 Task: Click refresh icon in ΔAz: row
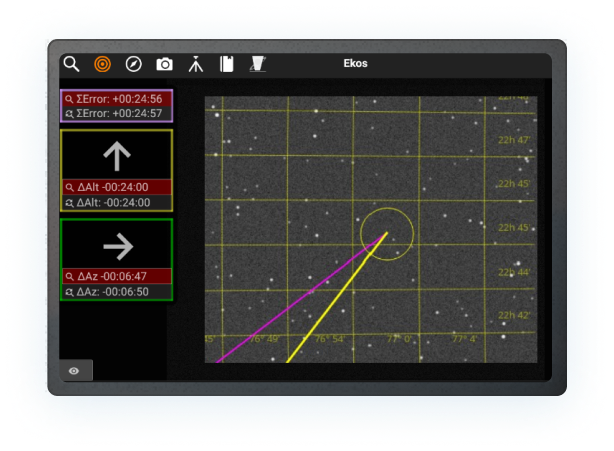(69, 292)
